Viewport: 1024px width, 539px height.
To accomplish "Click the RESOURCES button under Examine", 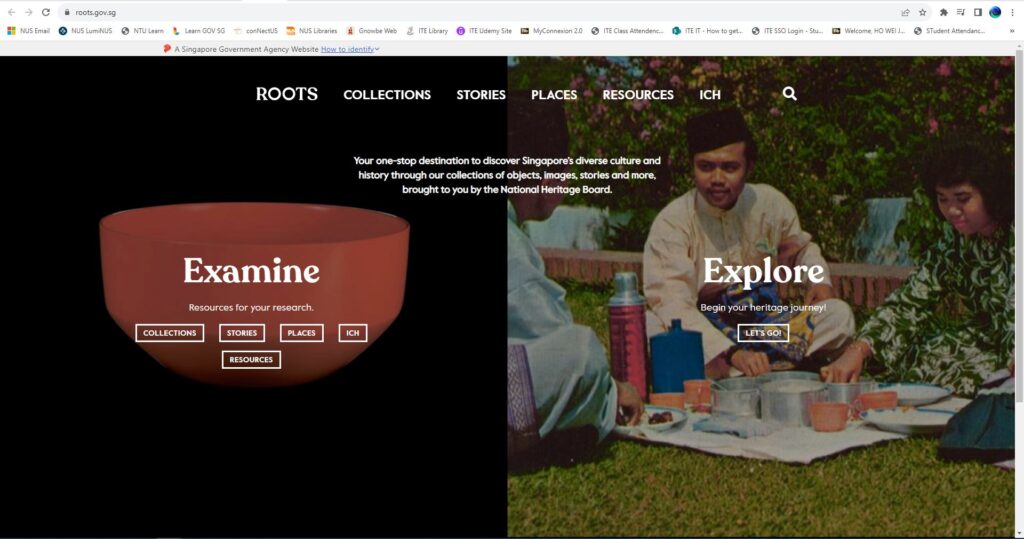I will coord(251,359).
